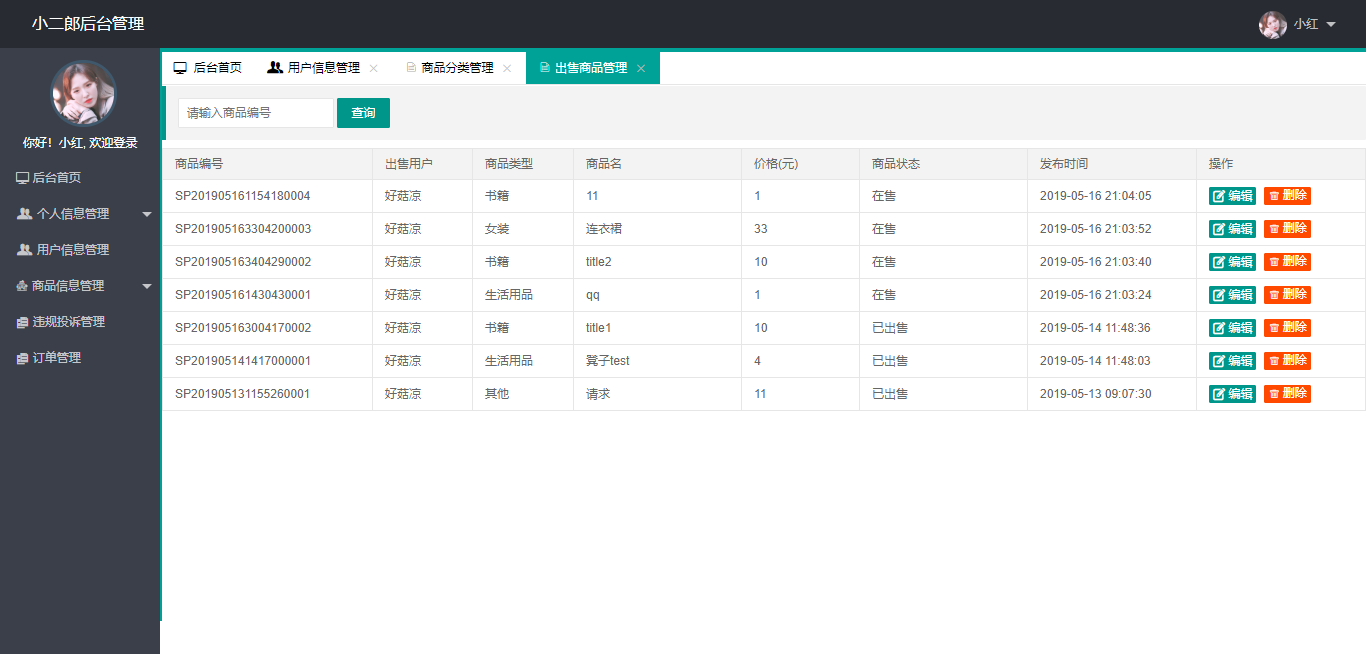The width and height of the screenshot is (1366, 654).
Task: Switch to the 商品分类管理 tab
Action: 458,68
